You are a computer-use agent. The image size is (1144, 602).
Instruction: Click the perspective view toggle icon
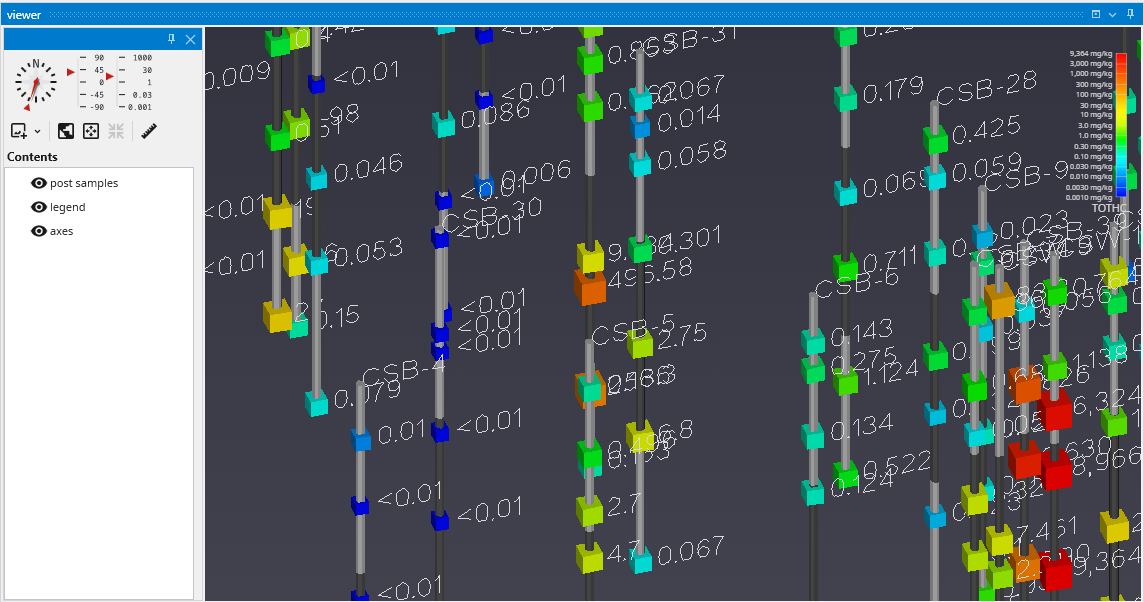[x=65, y=131]
